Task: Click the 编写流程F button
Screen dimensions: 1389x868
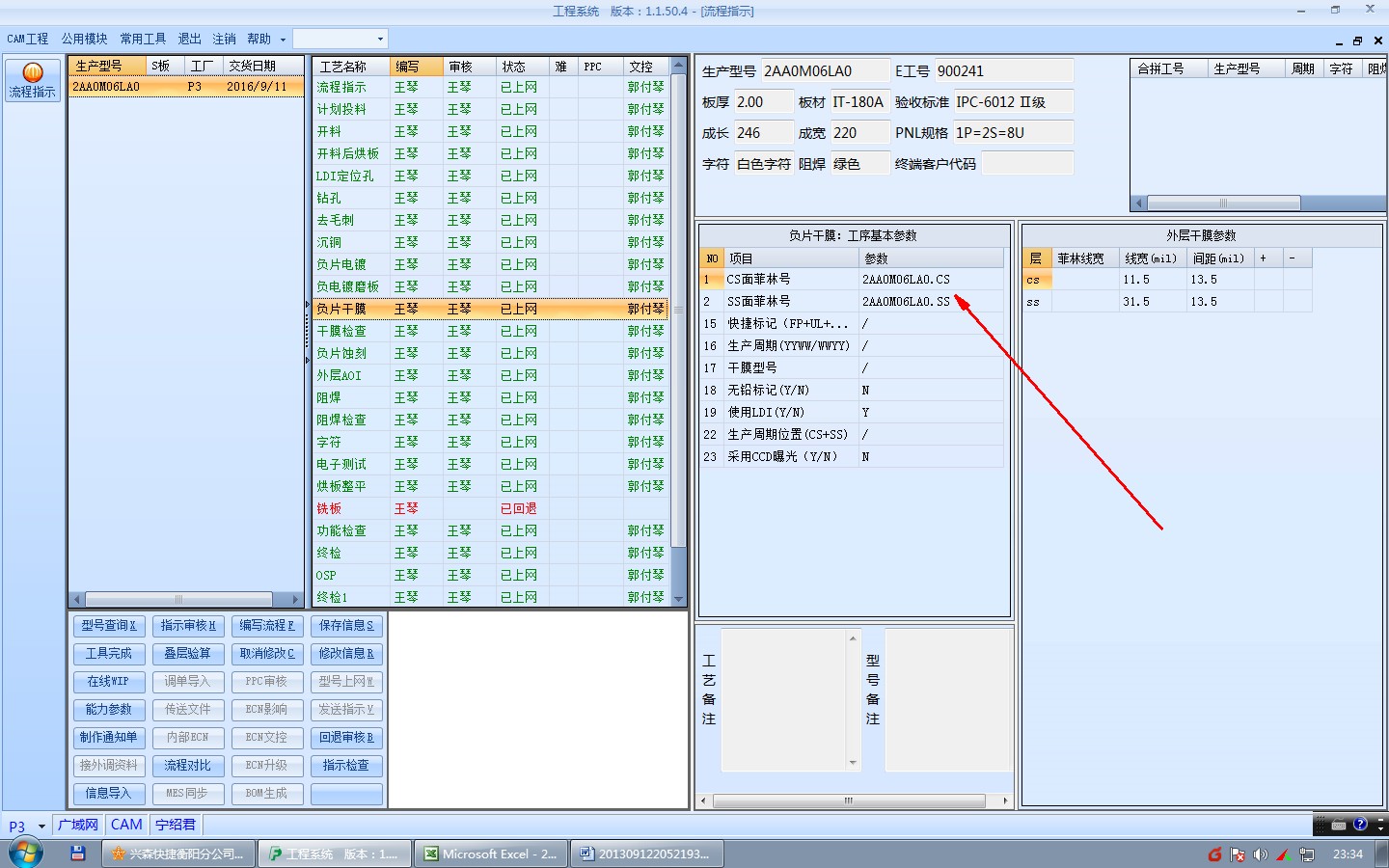Action: point(267,626)
